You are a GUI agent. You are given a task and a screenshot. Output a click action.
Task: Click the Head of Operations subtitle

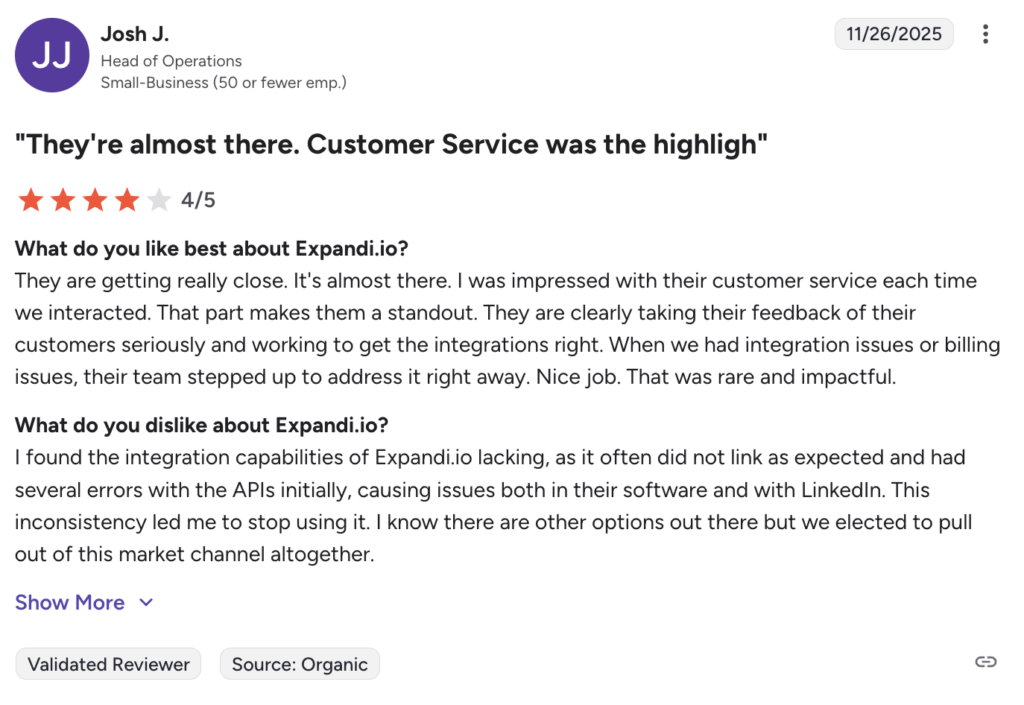click(x=171, y=61)
